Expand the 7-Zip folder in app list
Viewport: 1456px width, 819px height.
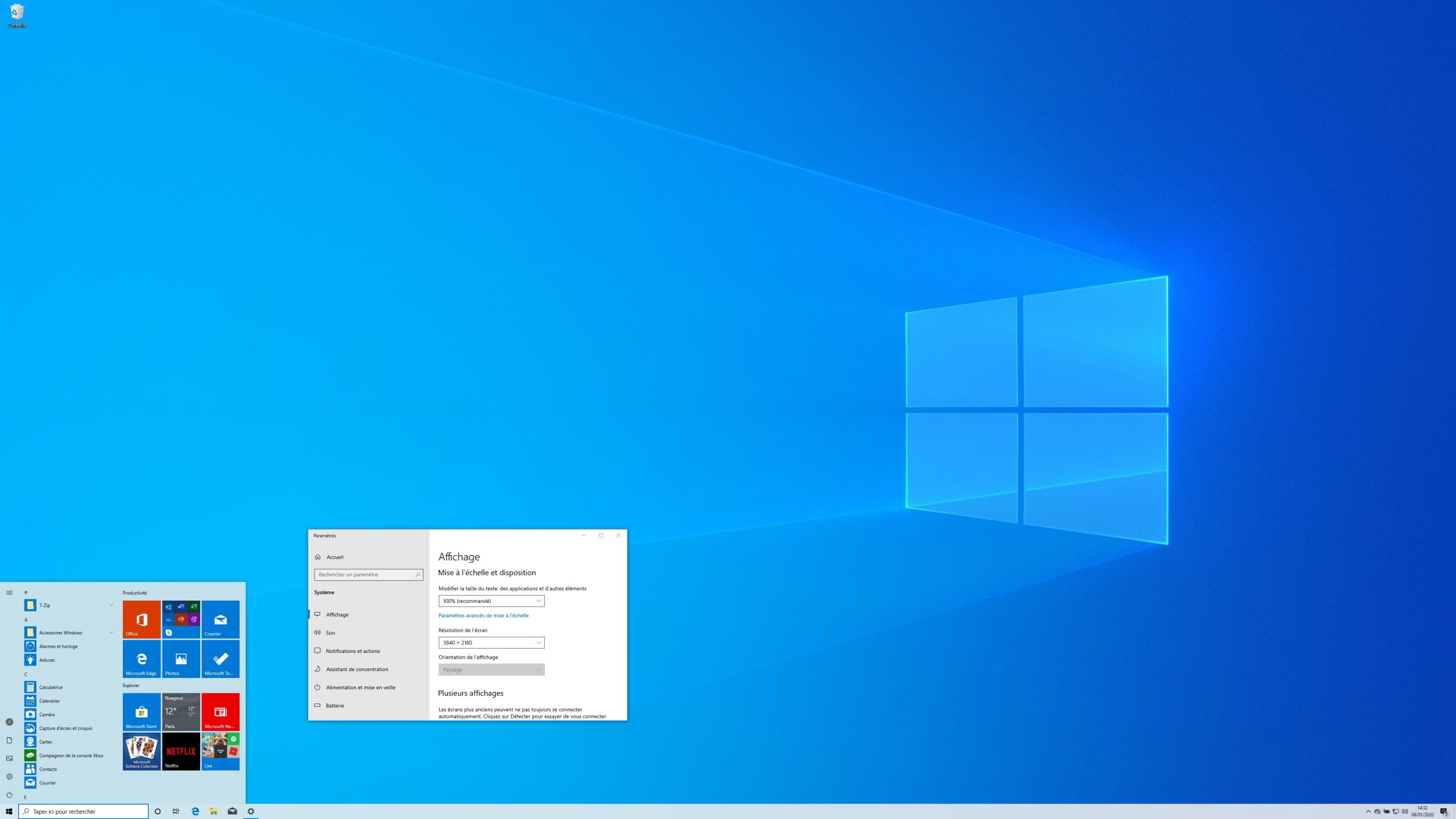pos(69,605)
